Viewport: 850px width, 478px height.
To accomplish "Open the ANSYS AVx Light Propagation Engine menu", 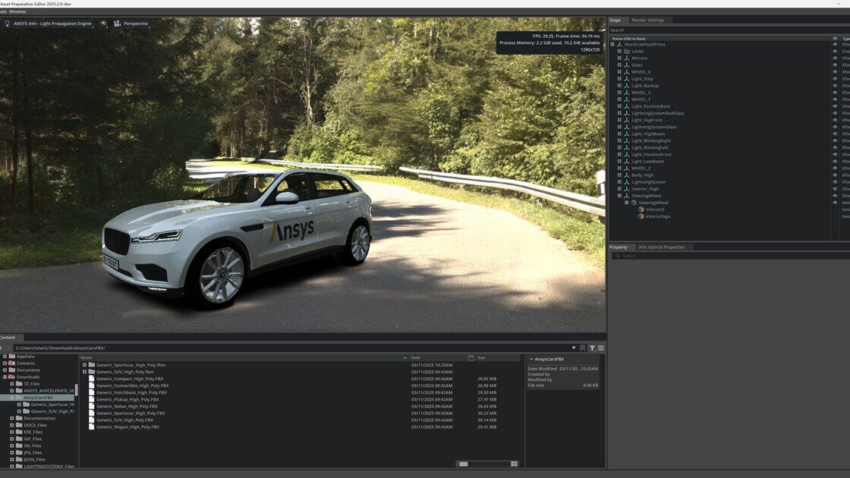I will point(52,24).
